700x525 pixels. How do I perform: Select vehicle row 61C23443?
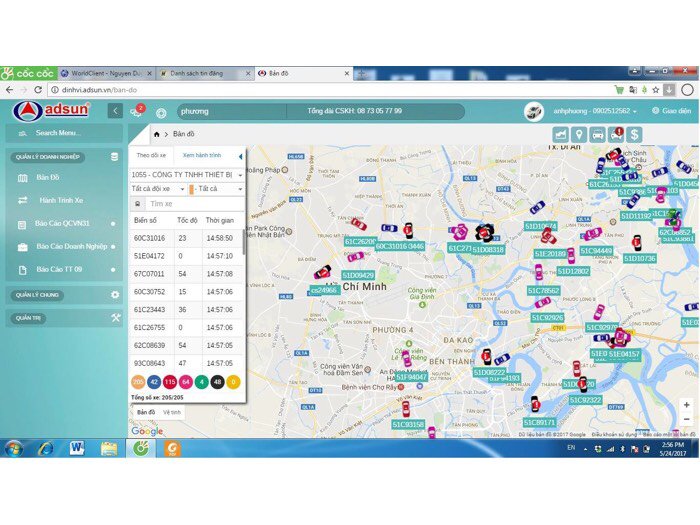[186, 309]
